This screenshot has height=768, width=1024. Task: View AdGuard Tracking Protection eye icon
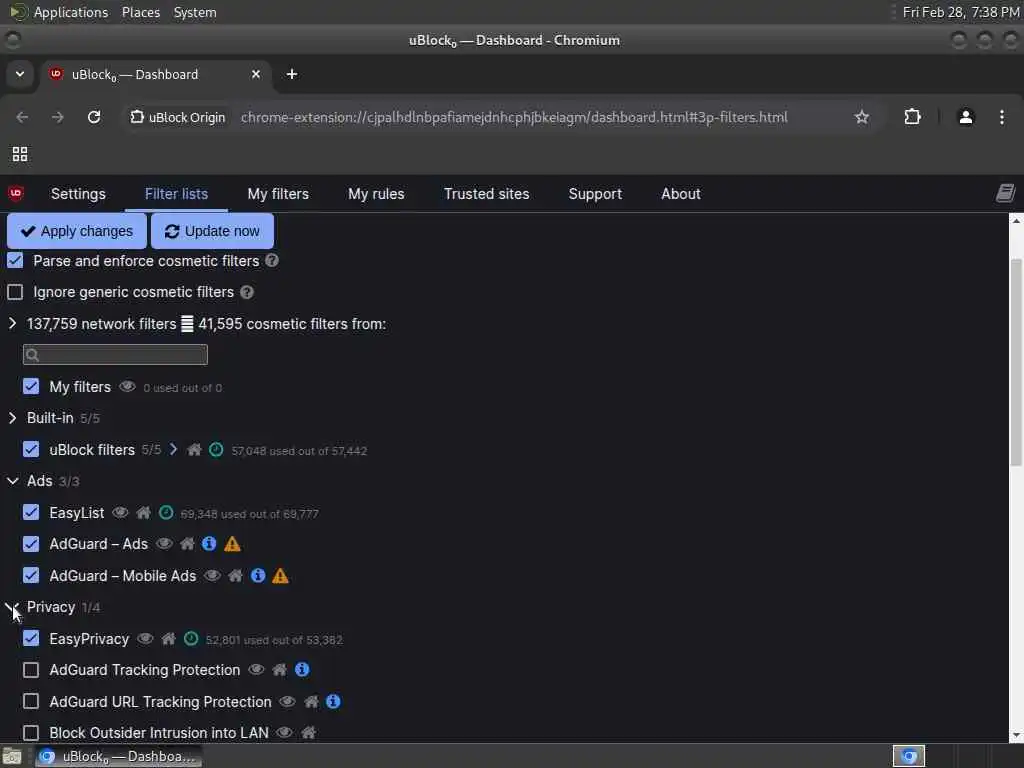(x=257, y=669)
